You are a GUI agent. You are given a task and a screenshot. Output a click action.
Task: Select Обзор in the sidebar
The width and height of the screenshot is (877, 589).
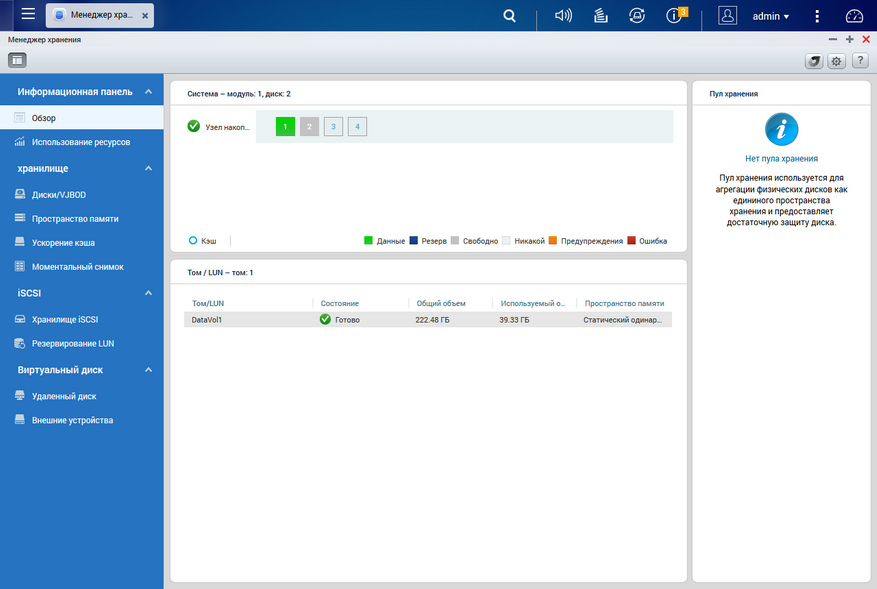82,117
